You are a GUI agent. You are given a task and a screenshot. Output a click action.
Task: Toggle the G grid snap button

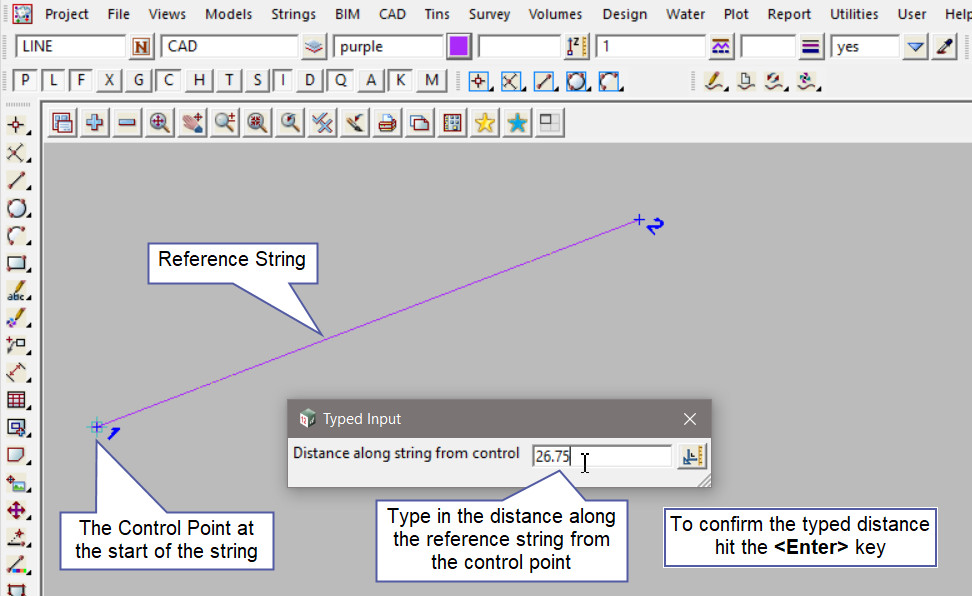pyautogui.click(x=139, y=81)
